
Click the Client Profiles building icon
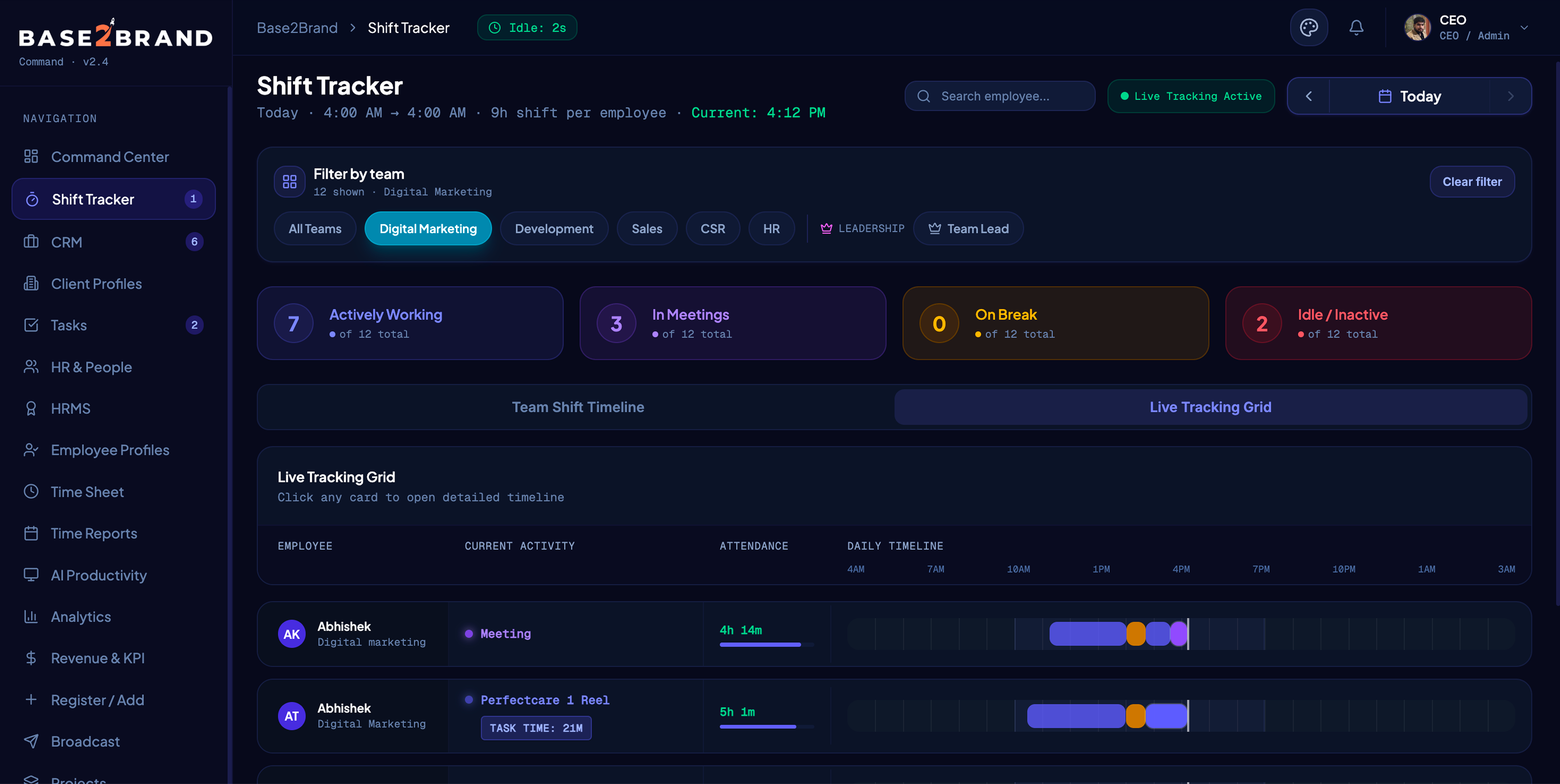(31, 283)
